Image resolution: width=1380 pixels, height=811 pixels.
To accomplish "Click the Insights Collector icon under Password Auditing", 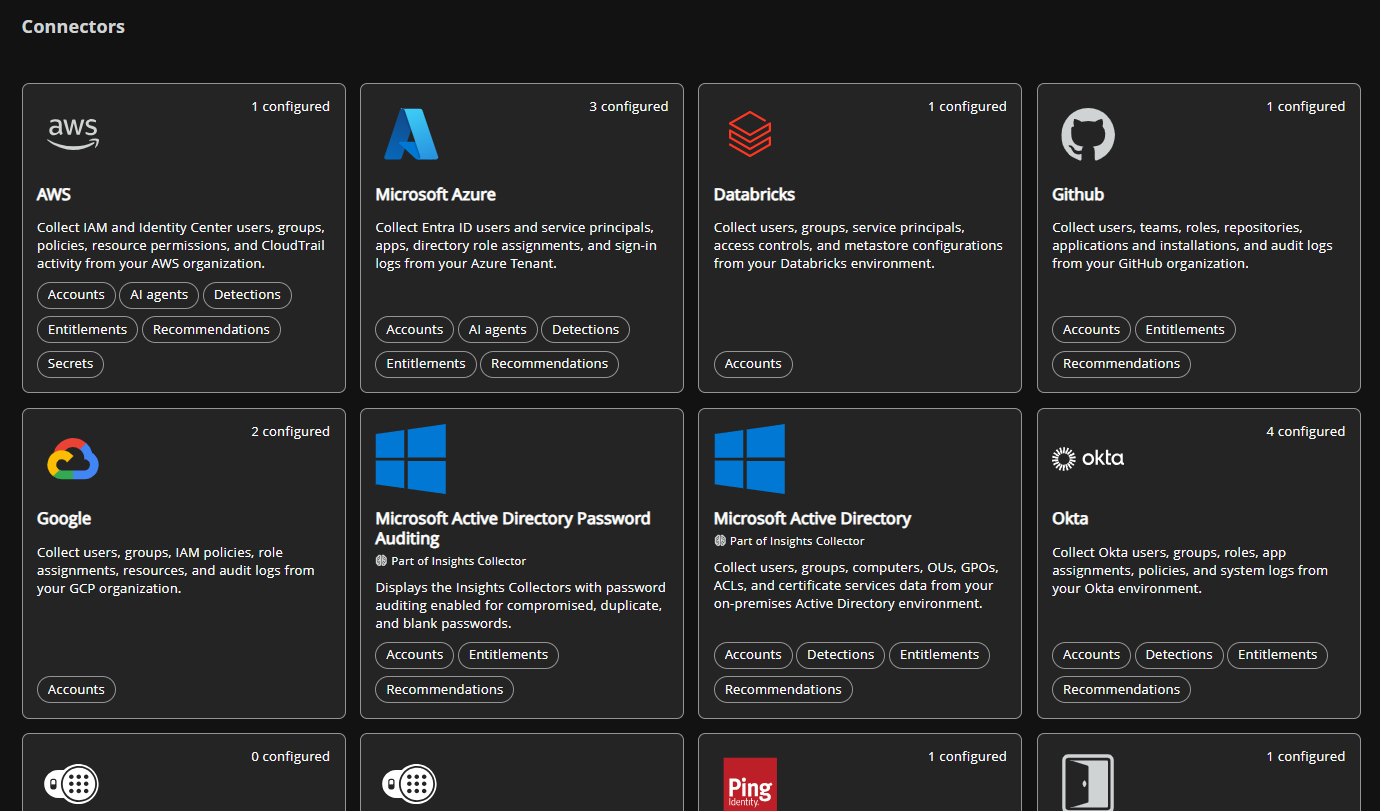I will tap(381, 561).
